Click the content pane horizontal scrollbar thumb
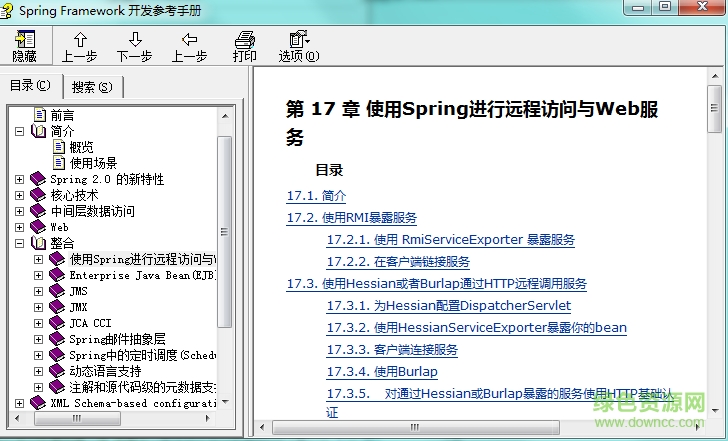728x441 pixels. [415, 427]
